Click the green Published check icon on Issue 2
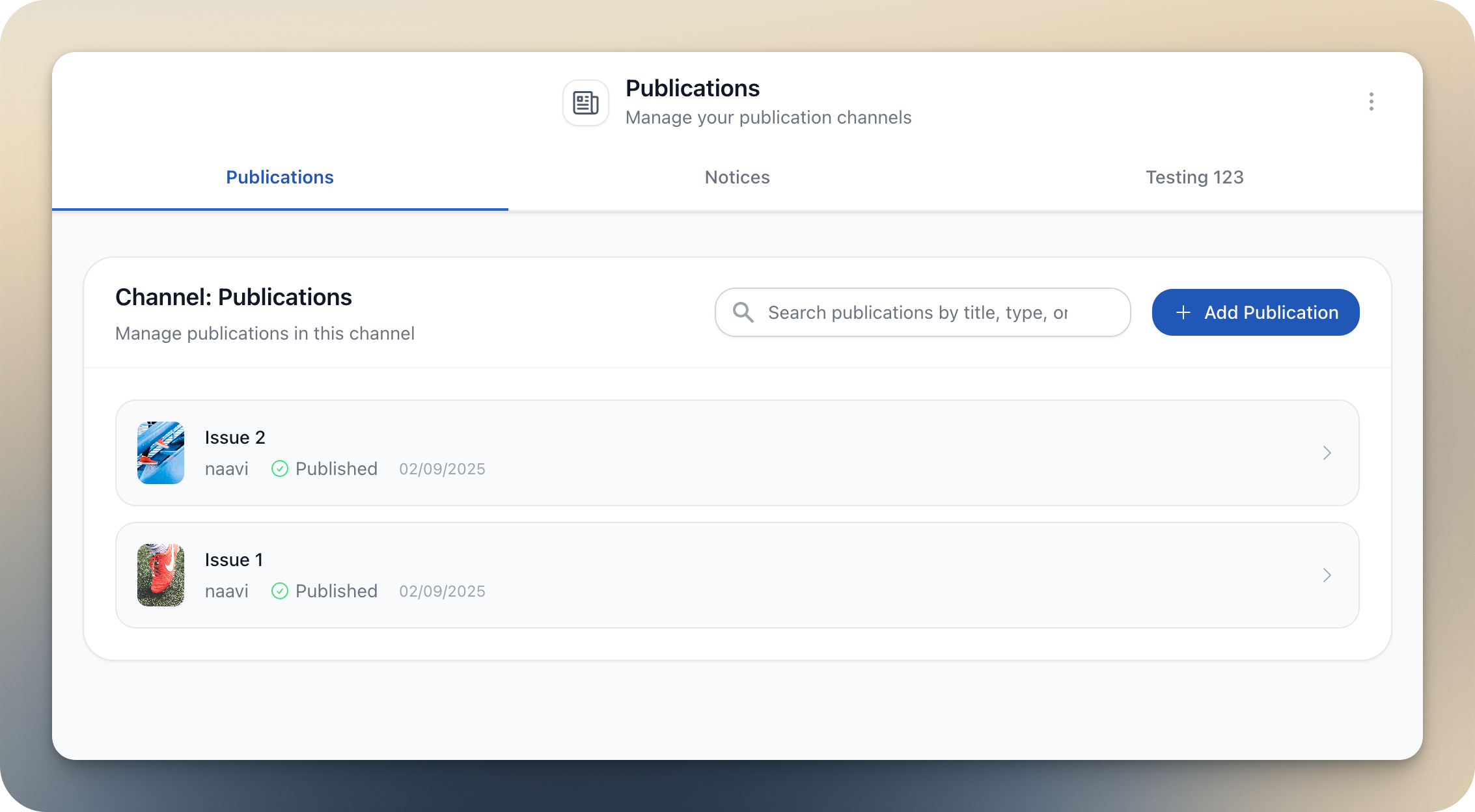Screen dimensions: 1475x812 coord(280,468)
